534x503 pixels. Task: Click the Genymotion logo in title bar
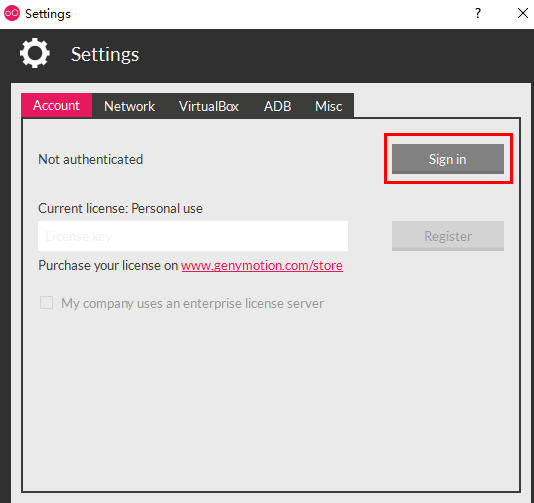12,13
